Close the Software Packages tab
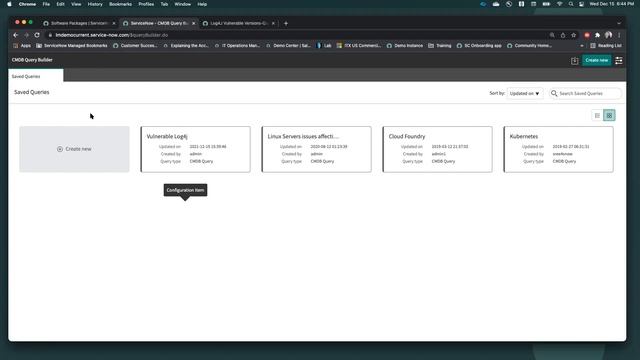Screen dimensions: 640x360 (114, 23)
